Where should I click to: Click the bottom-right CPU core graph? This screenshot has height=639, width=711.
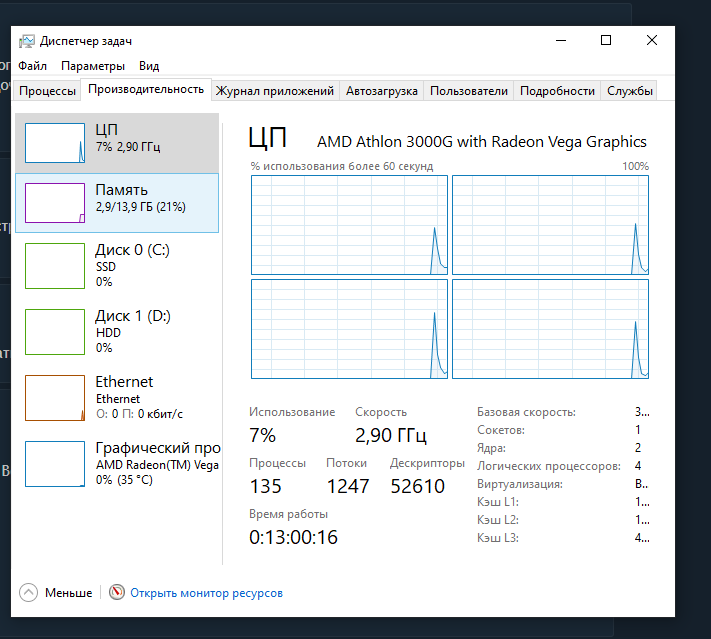tap(550, 329)
